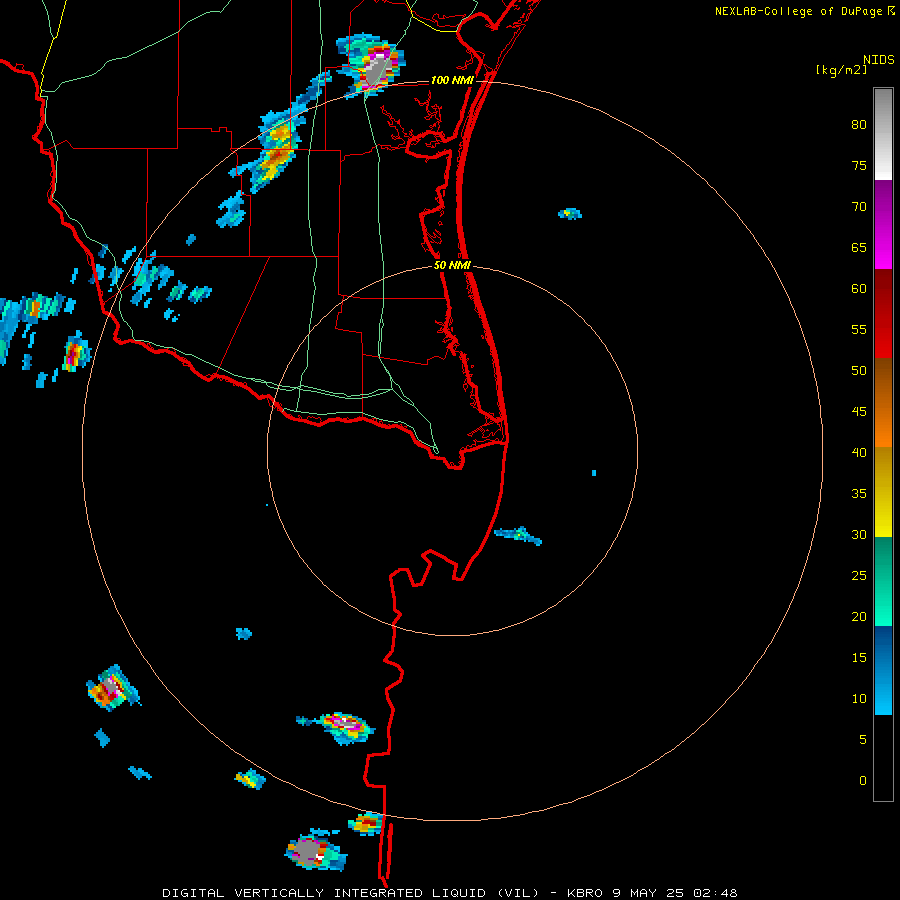Click the yellow segment of the color bar
Image resolution: width=900 pixels, height=900 pixels.
coord(883,492)
